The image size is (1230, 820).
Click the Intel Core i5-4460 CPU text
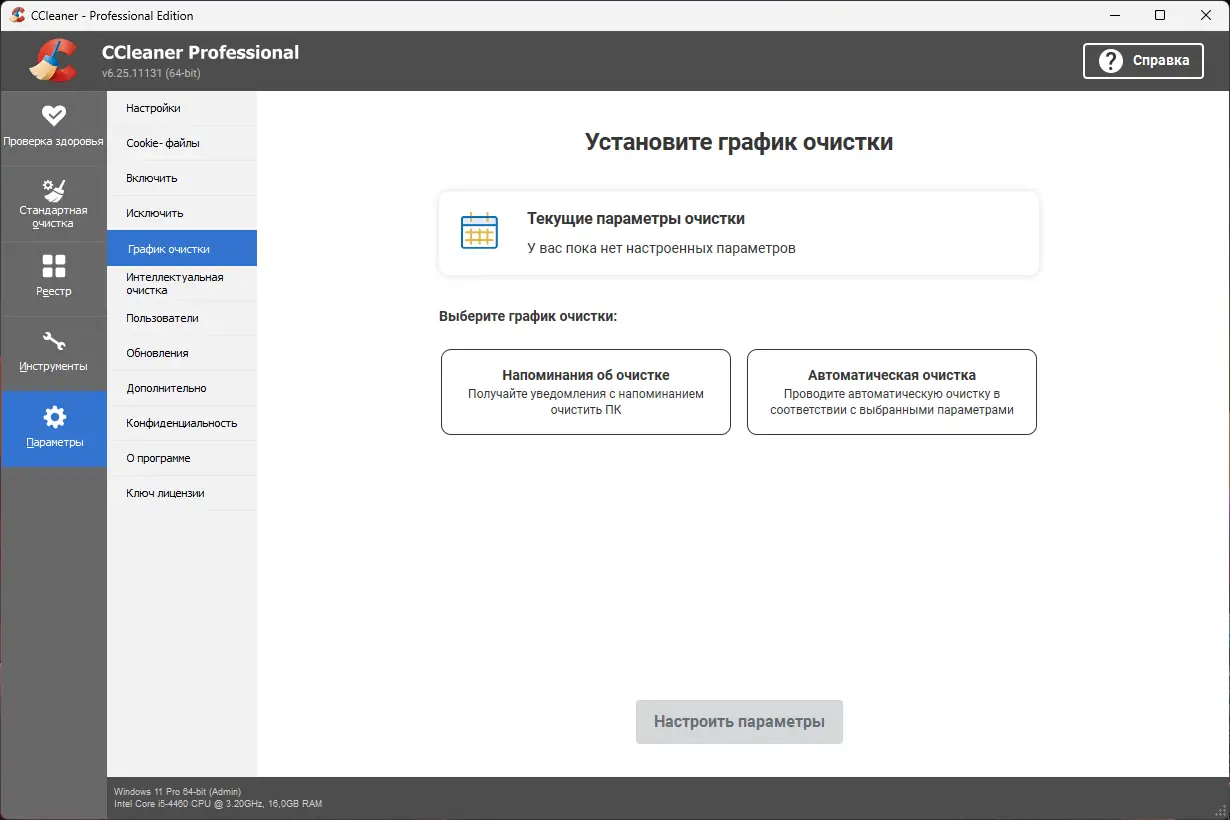218,803
